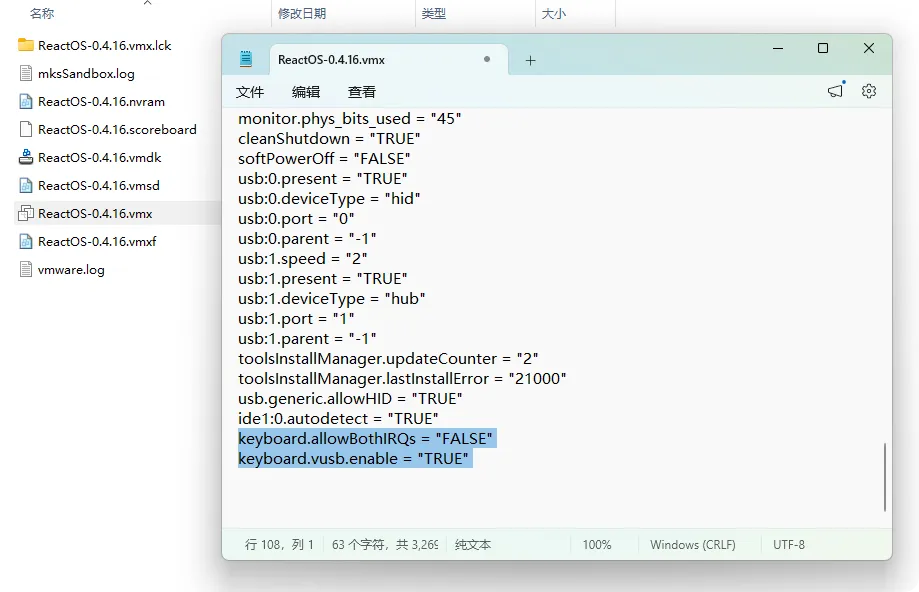Open the 文件 menu in Notepad
Viewport: 919px width, 592px height.
click(x=250, y=92)
